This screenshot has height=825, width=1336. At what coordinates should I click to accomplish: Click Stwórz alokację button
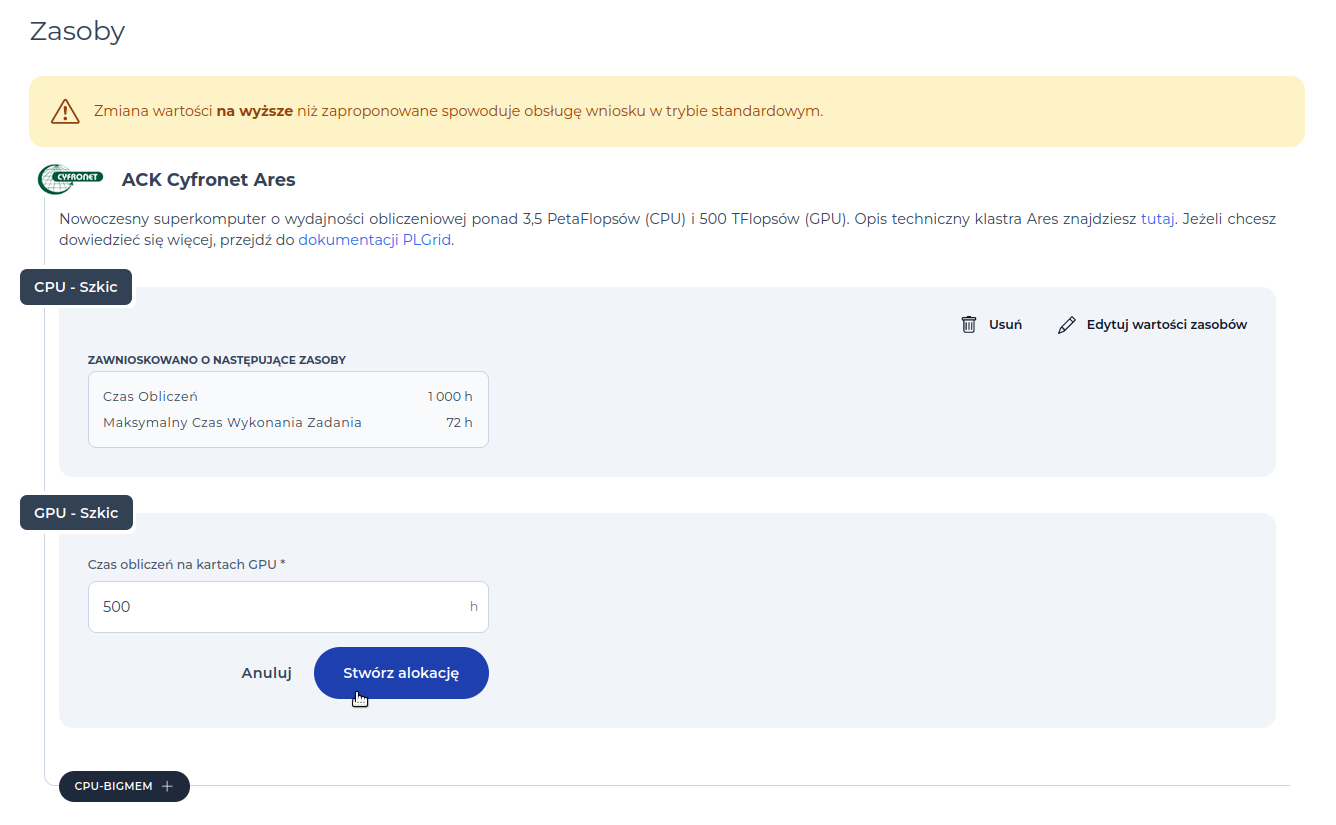point(401,673)
